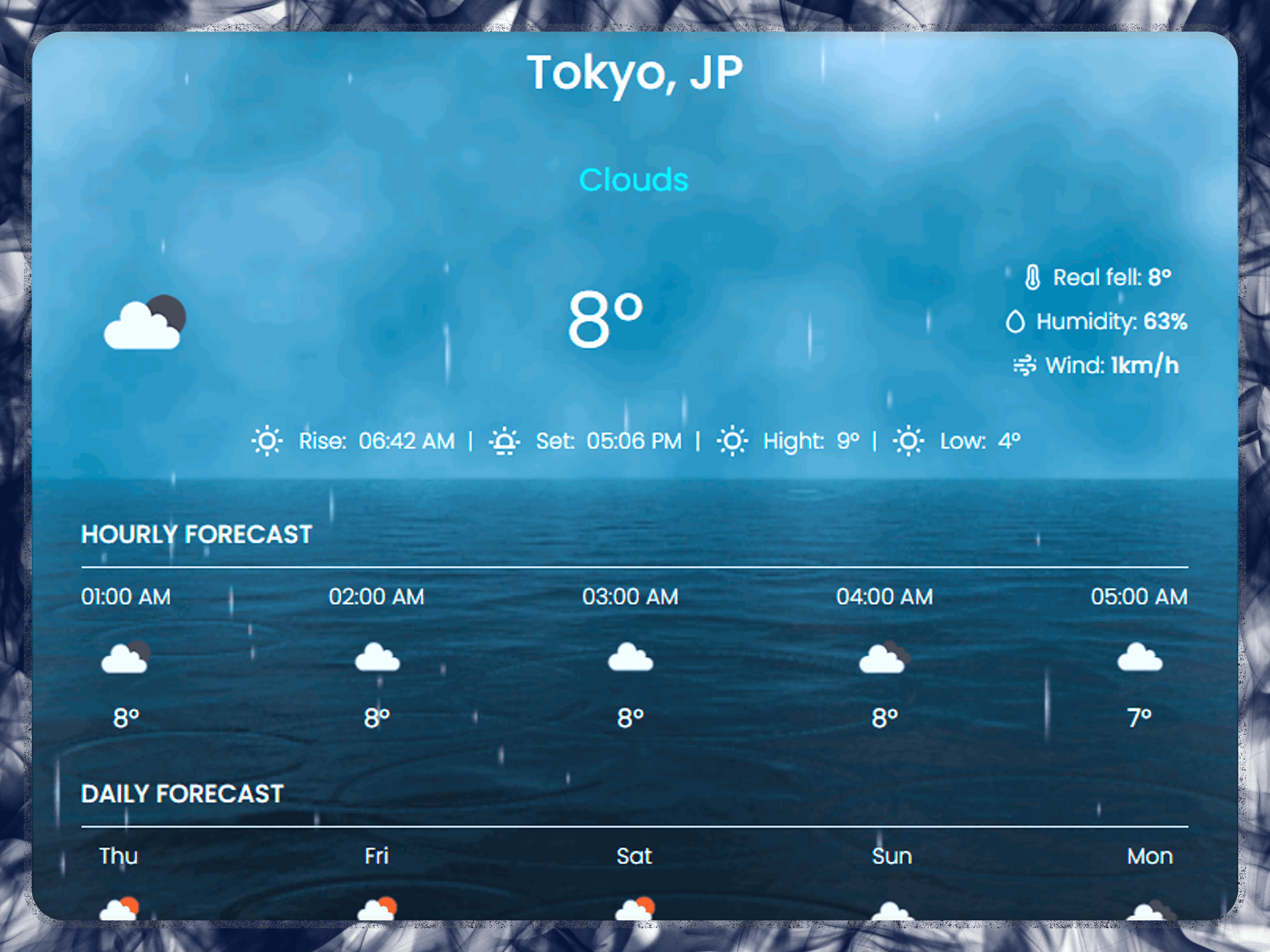Switch to the Mon forecast day

tap(1150, 856)
